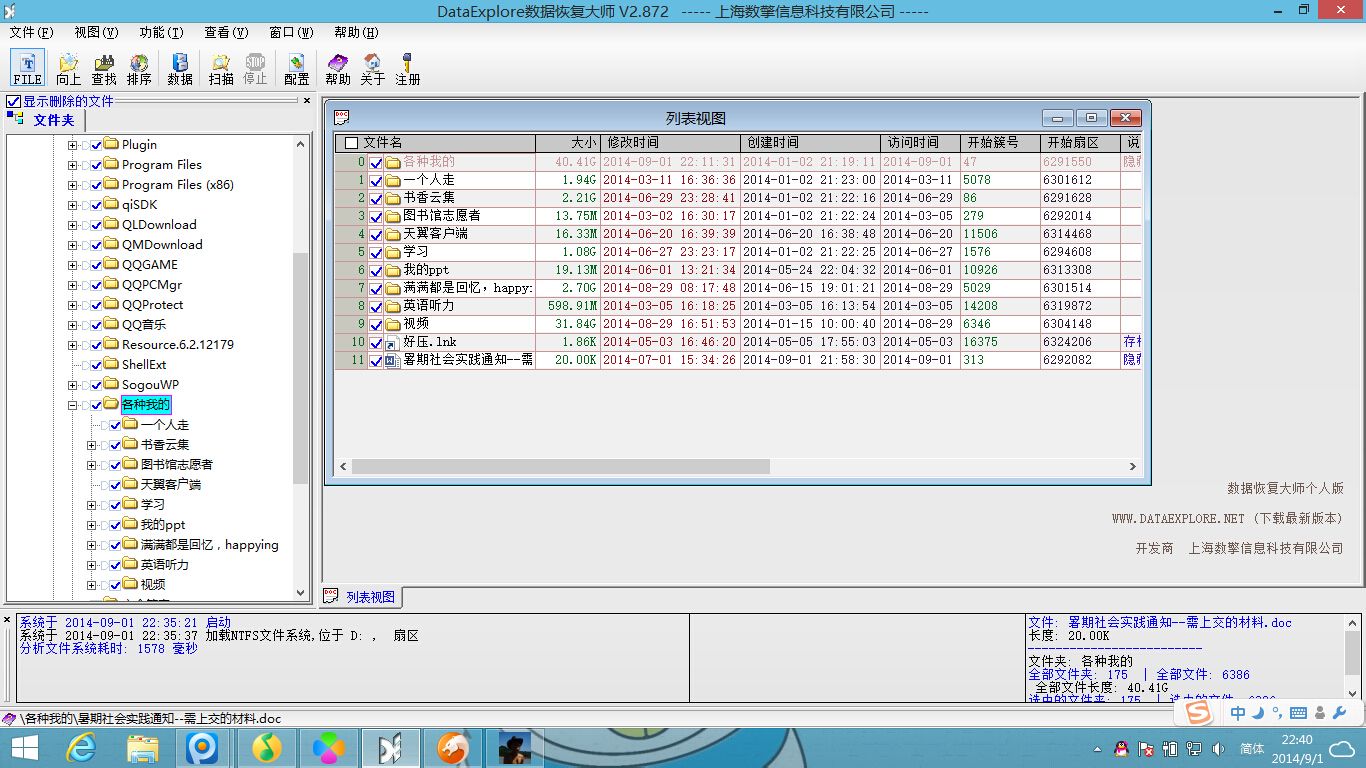Open 配置 (Configuration) settings icon

tap(296, 67)
